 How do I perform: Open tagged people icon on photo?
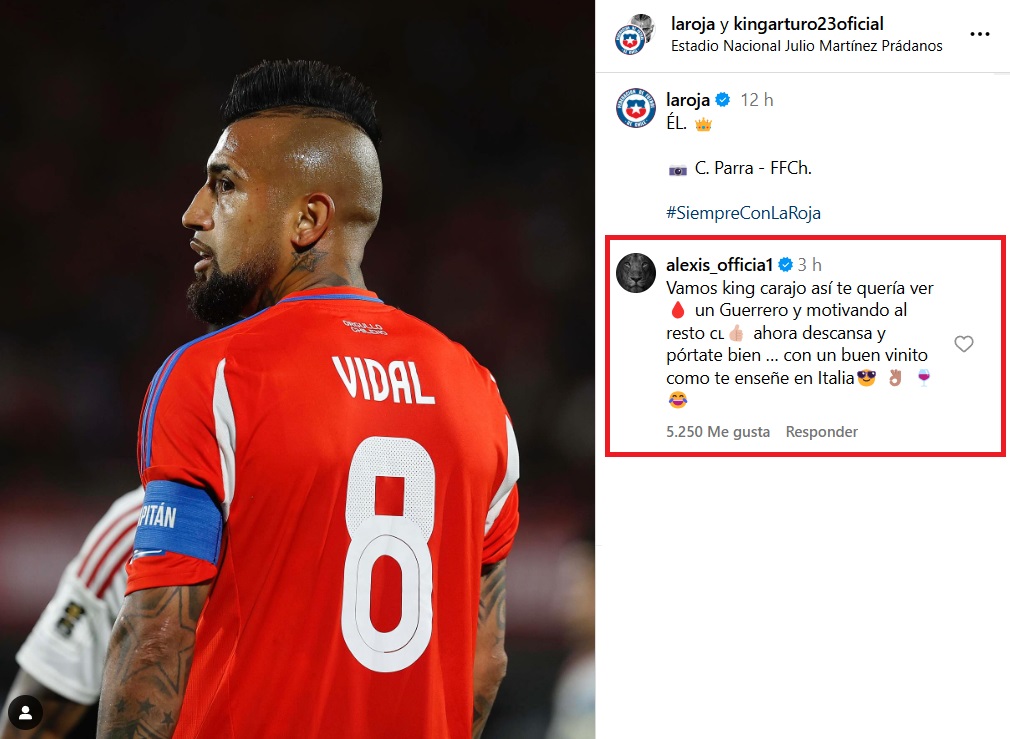[x=26, y=713]
